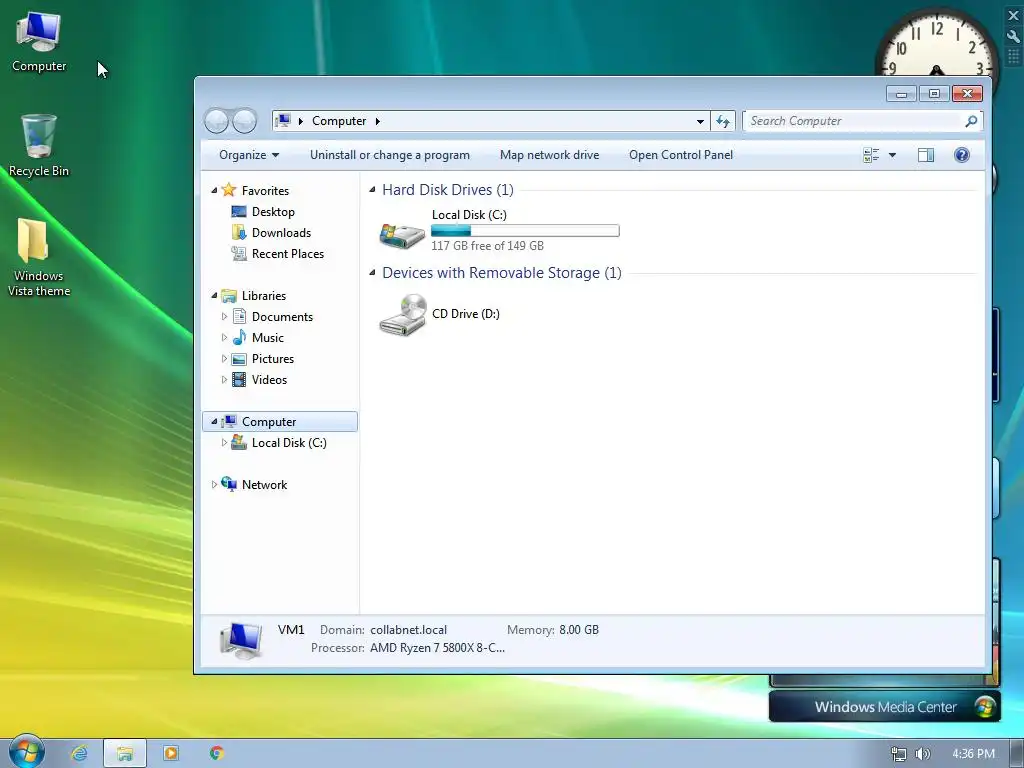Expand the Network tree node
The width and height of the screenshot is (1024, 768).
[214, 485]
